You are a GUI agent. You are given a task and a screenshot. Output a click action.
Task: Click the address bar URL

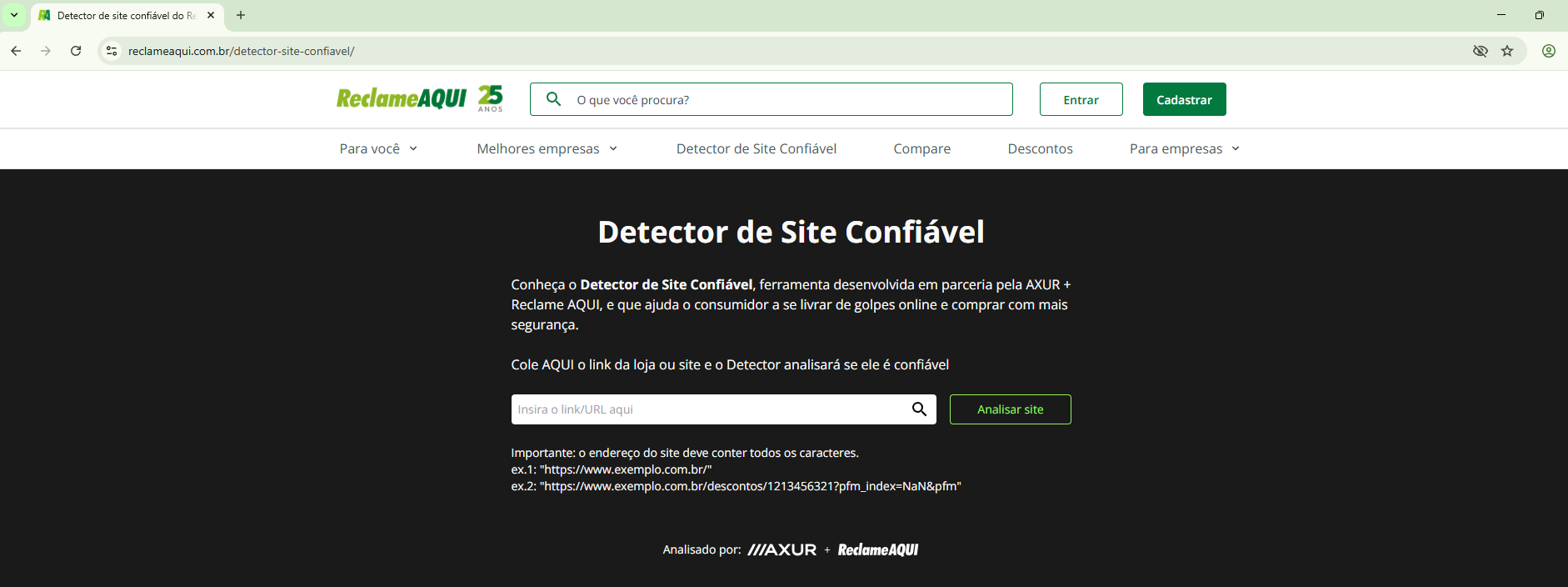(x=242, y=51)
